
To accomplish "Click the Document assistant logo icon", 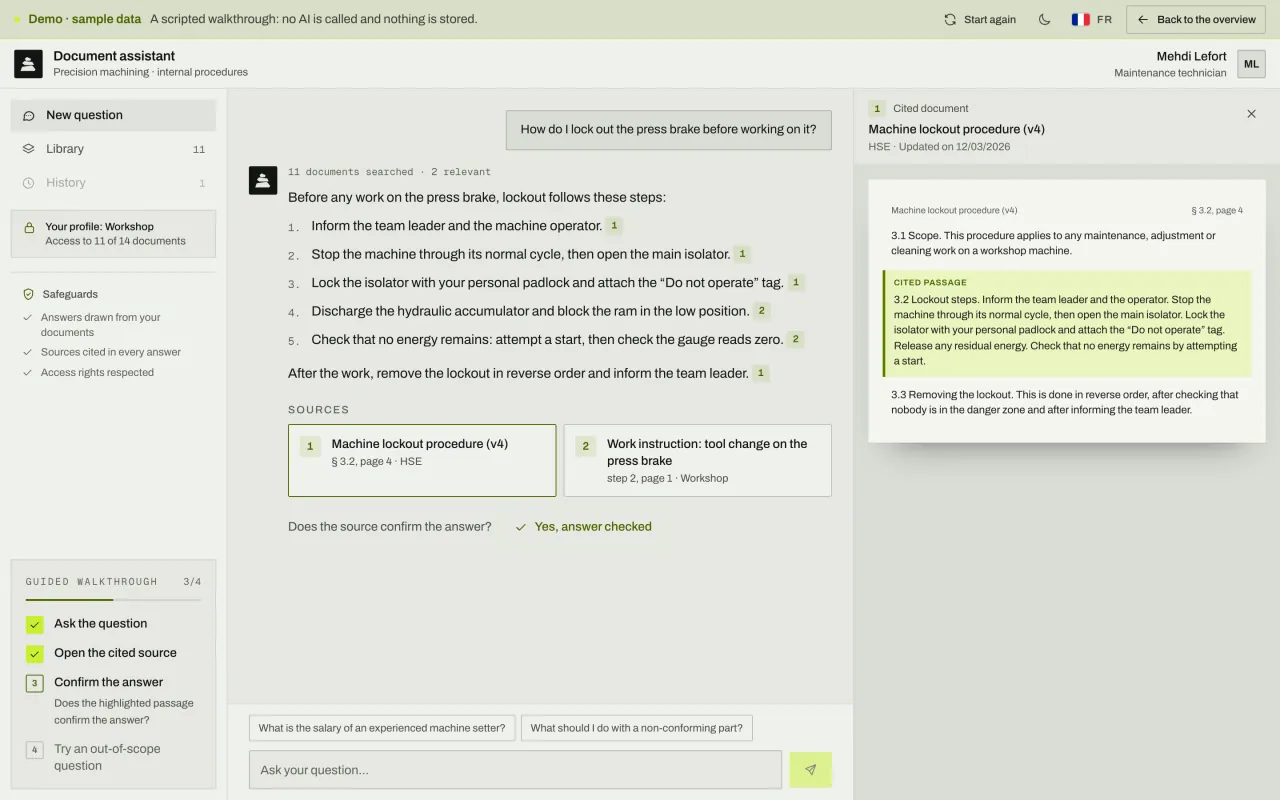I will coord(28,64).
